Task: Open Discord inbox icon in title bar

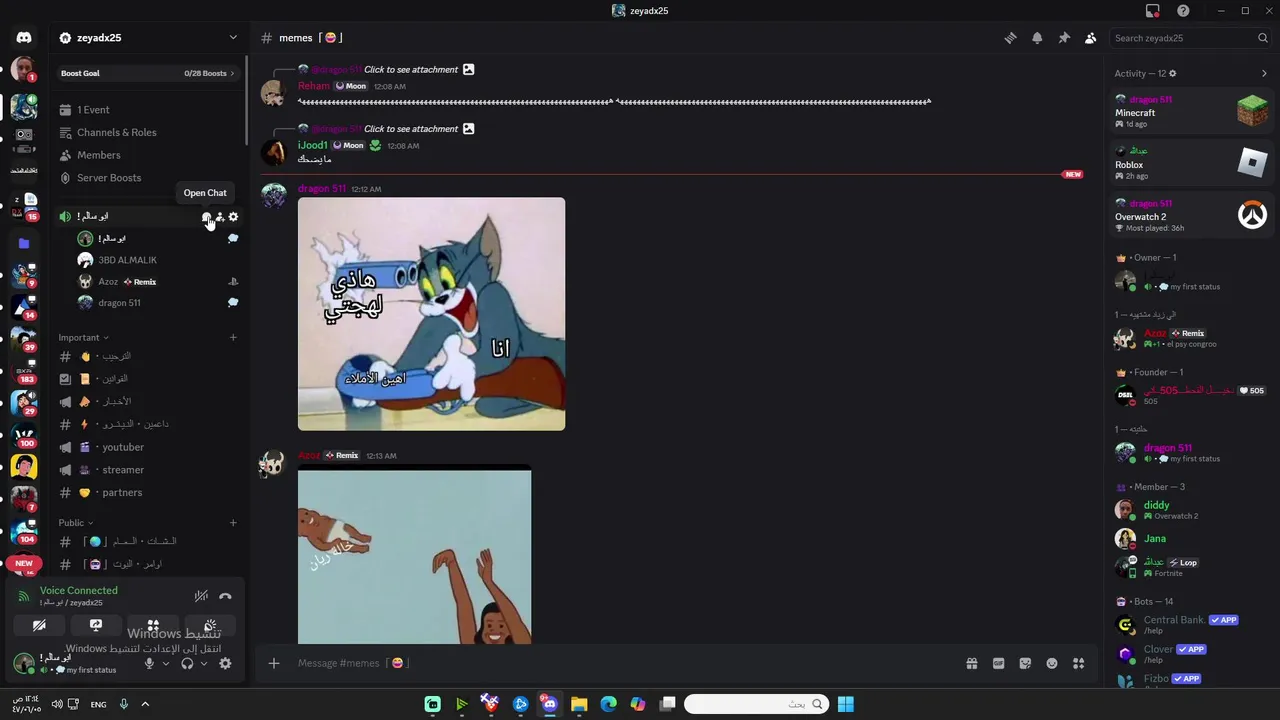Action: coord(1153,11)
